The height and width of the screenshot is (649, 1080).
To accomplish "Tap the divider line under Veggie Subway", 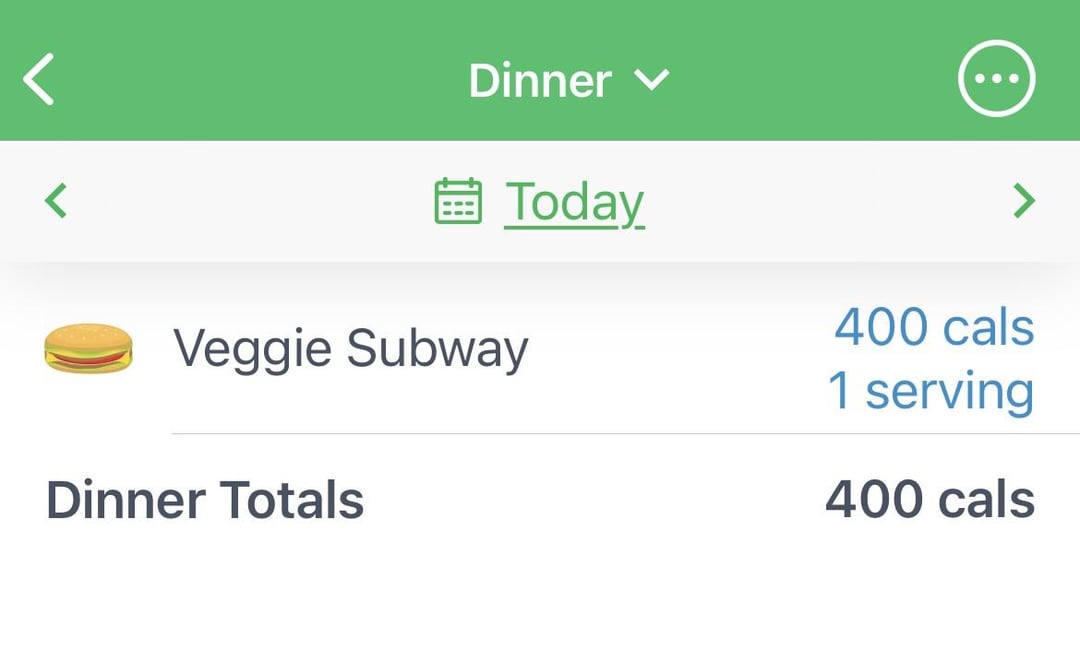I will coord(625,434).
